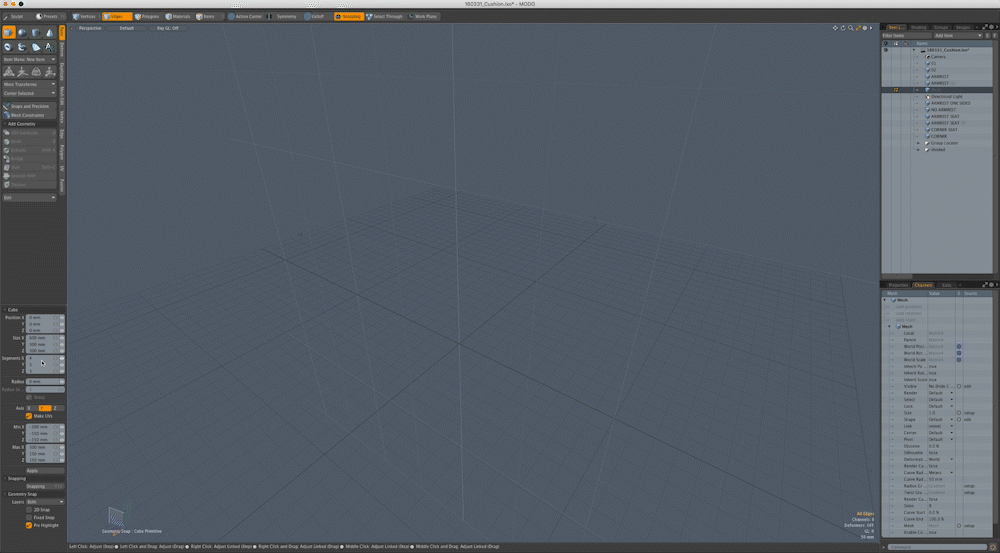Toggle the Snapping toolbar button
The width and height of the screenshot is (1000, 553).
348,17
